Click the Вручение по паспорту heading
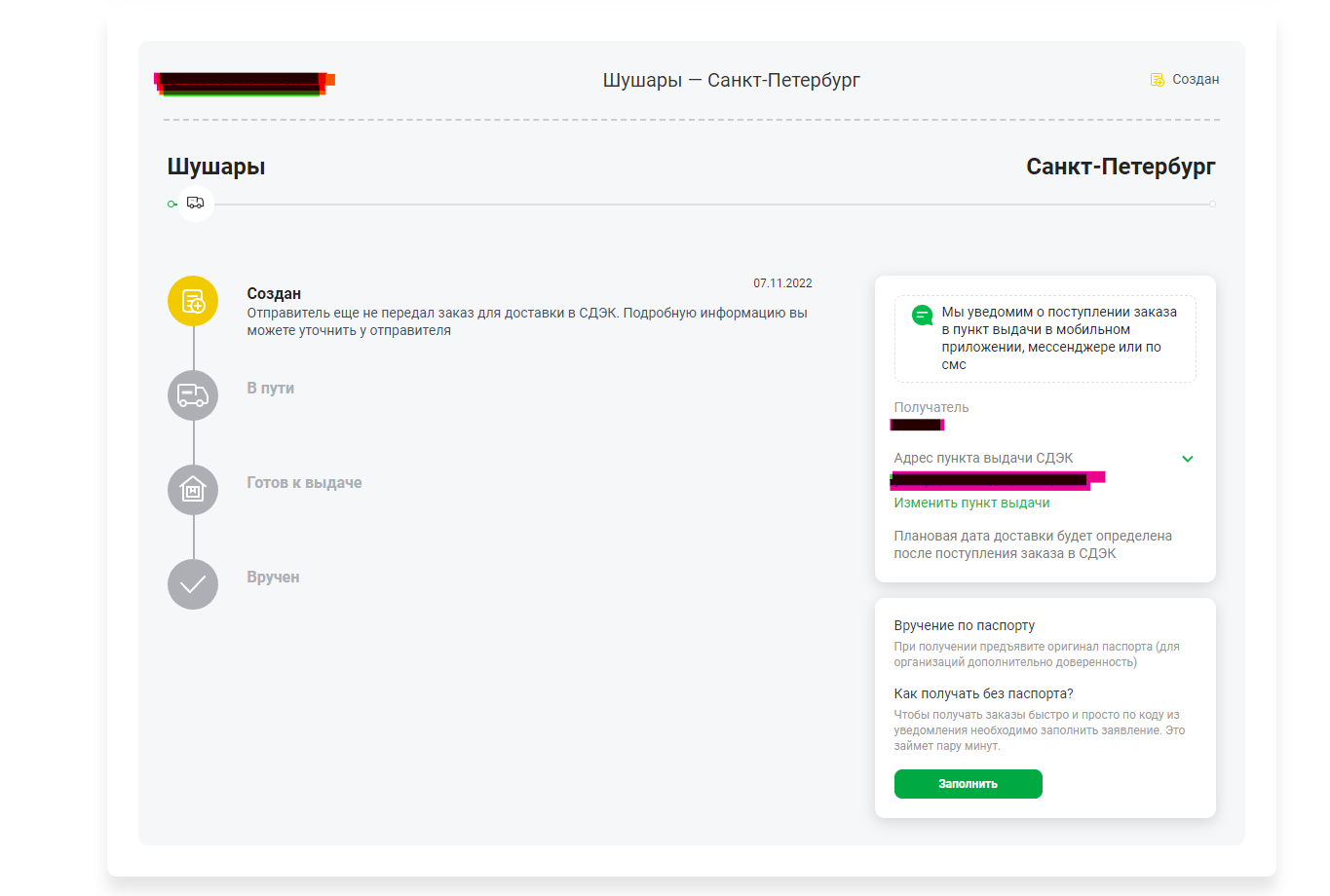This screenshot has width=1330, height=896. (x=965, y=625)
